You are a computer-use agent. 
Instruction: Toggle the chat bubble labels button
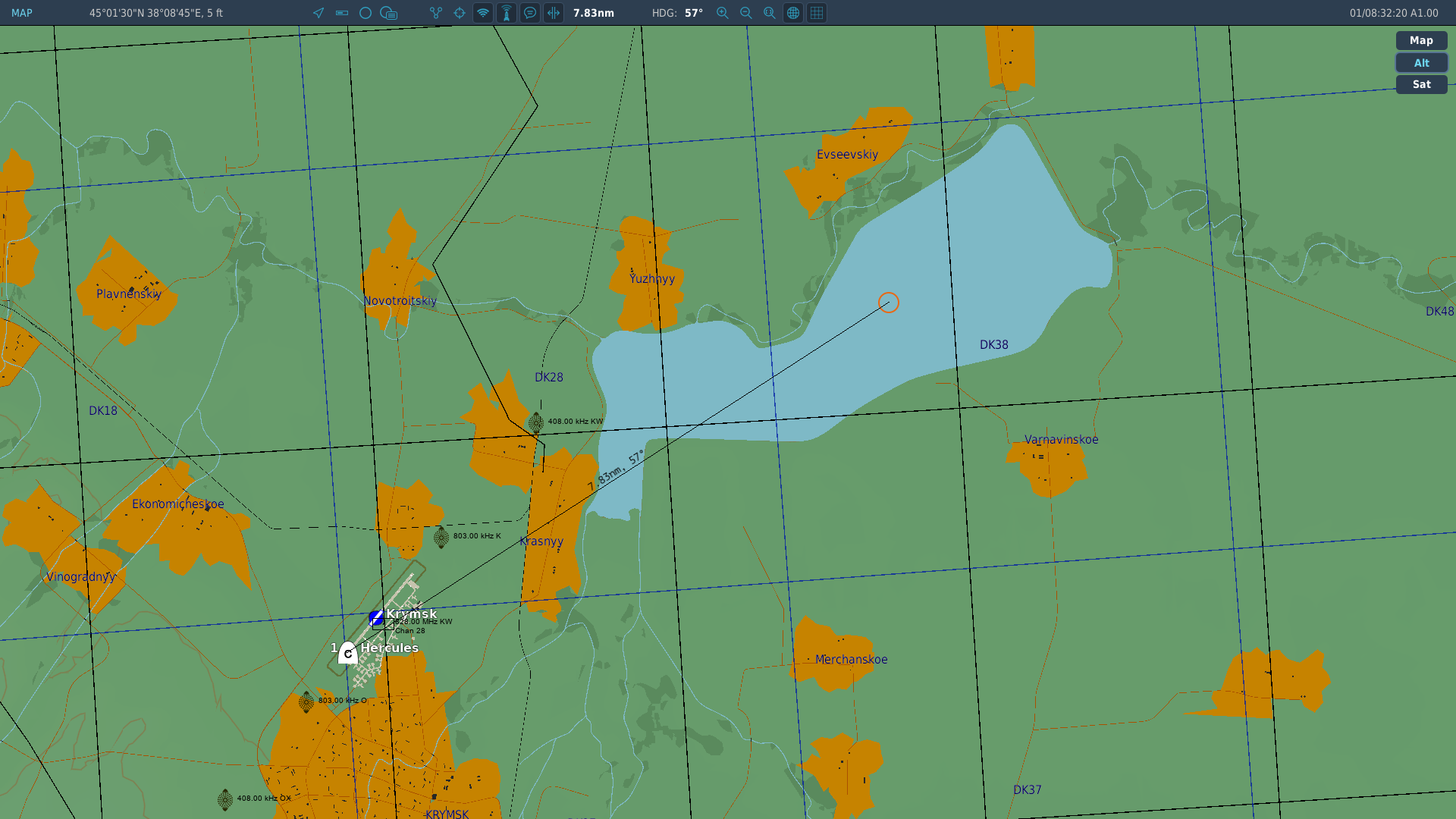pyautogui.click(x=530, y=13)
